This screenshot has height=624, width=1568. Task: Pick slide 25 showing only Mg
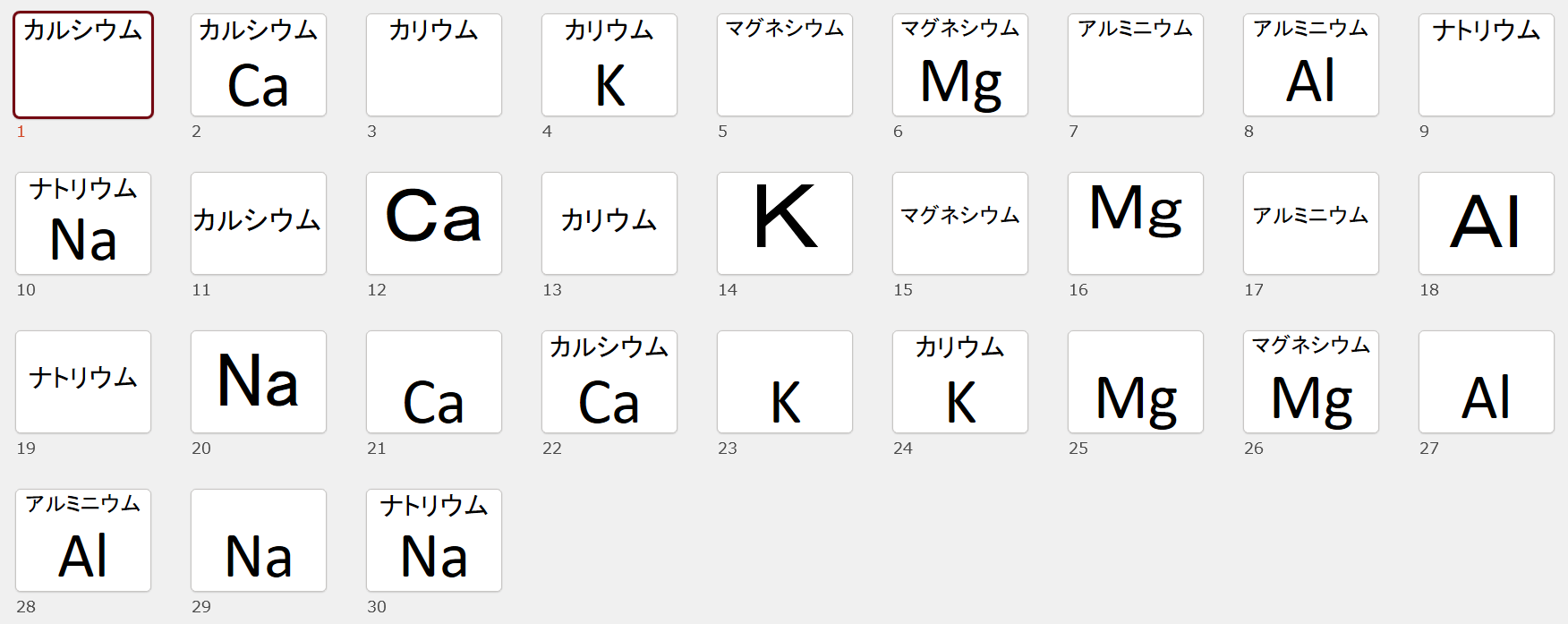click(x=1136, y=382)
